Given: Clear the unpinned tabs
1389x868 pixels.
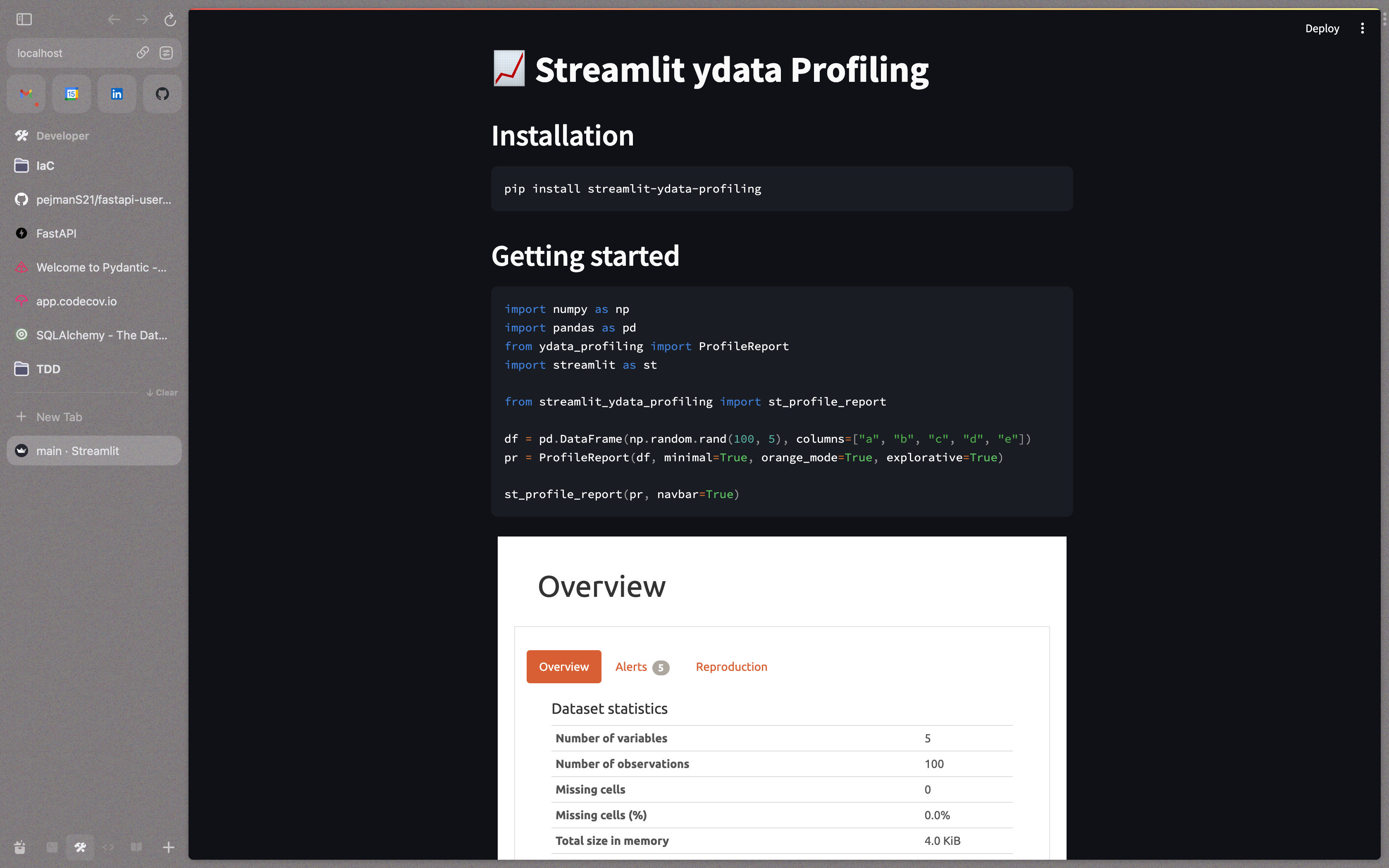Looking at the screenshot, I should 162,393.
